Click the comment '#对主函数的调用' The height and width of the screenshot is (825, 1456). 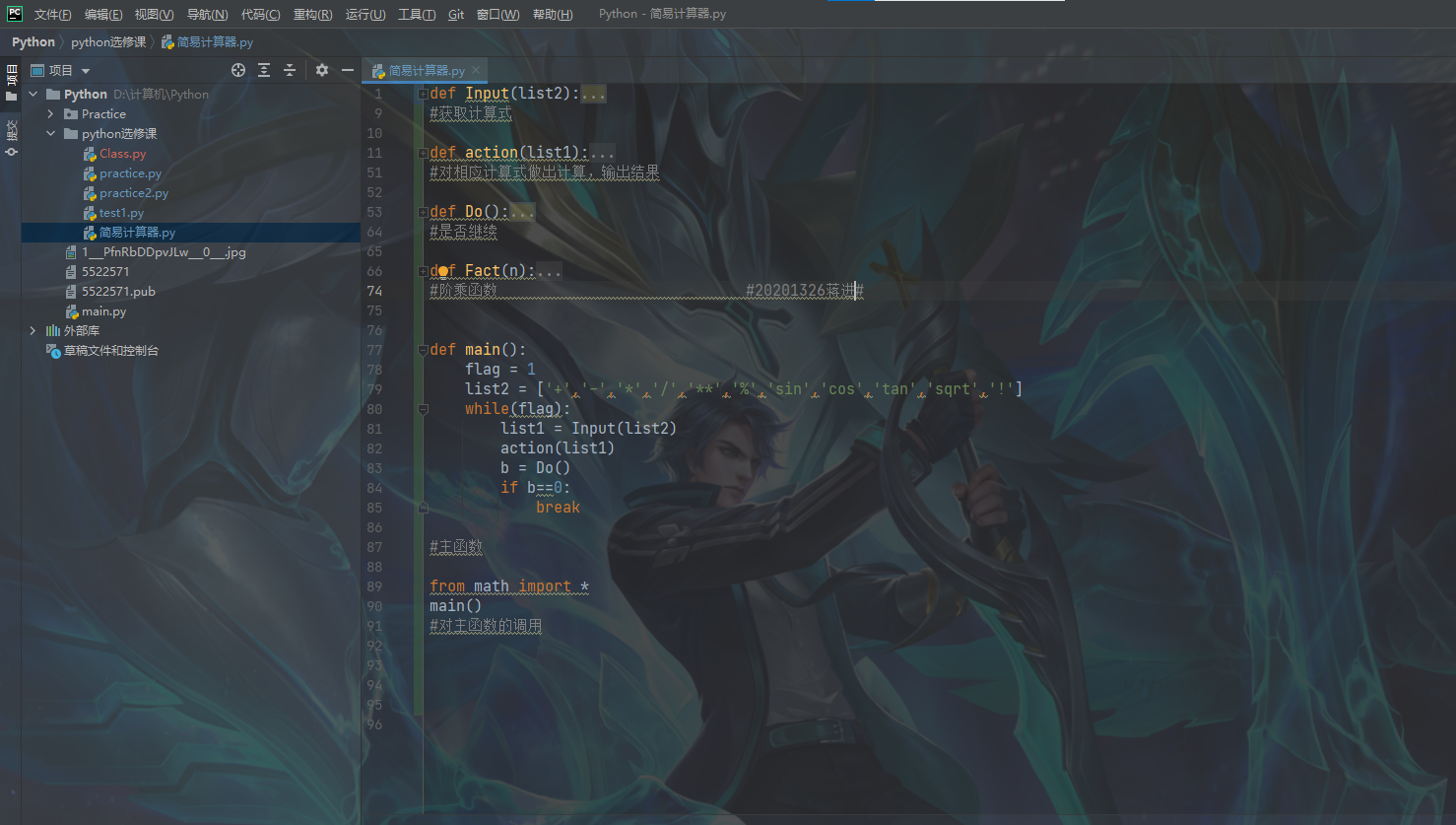click(x=486, y=626)
